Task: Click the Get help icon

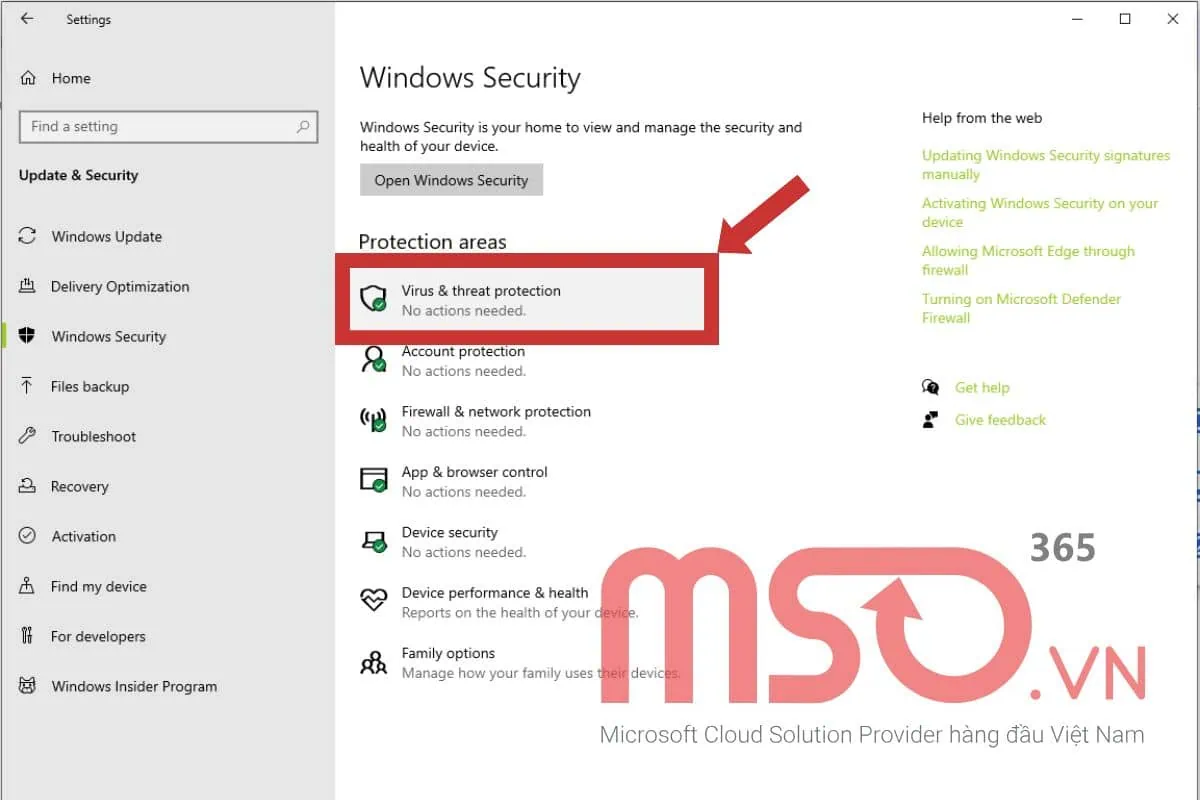Action: (930, 387)
